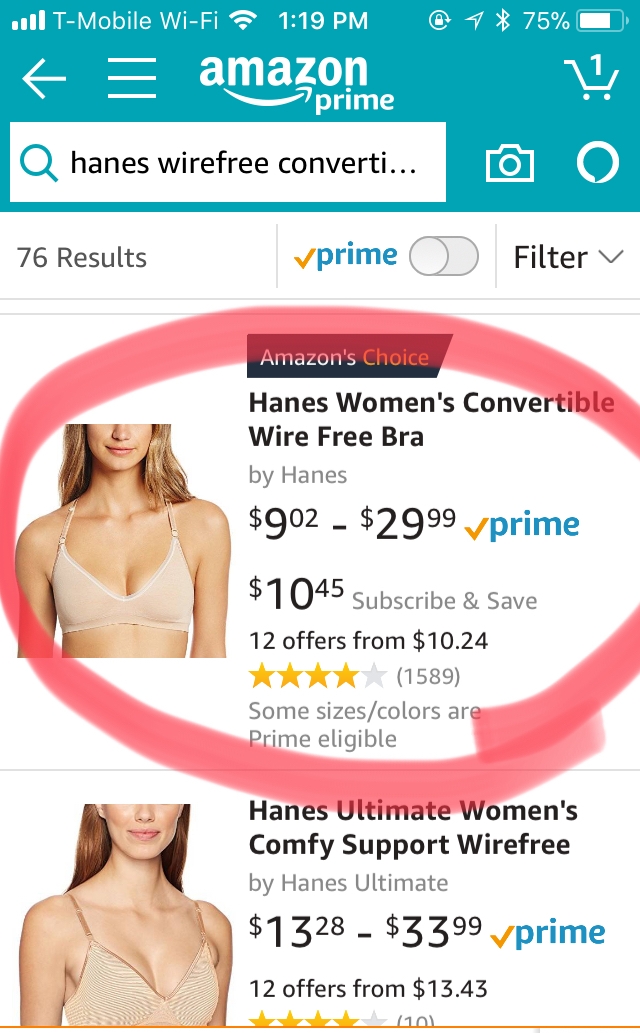This screenshot has width=640, height=1033.
Task: Expand the Filter dropdown
Action: (x=567, y=257)
